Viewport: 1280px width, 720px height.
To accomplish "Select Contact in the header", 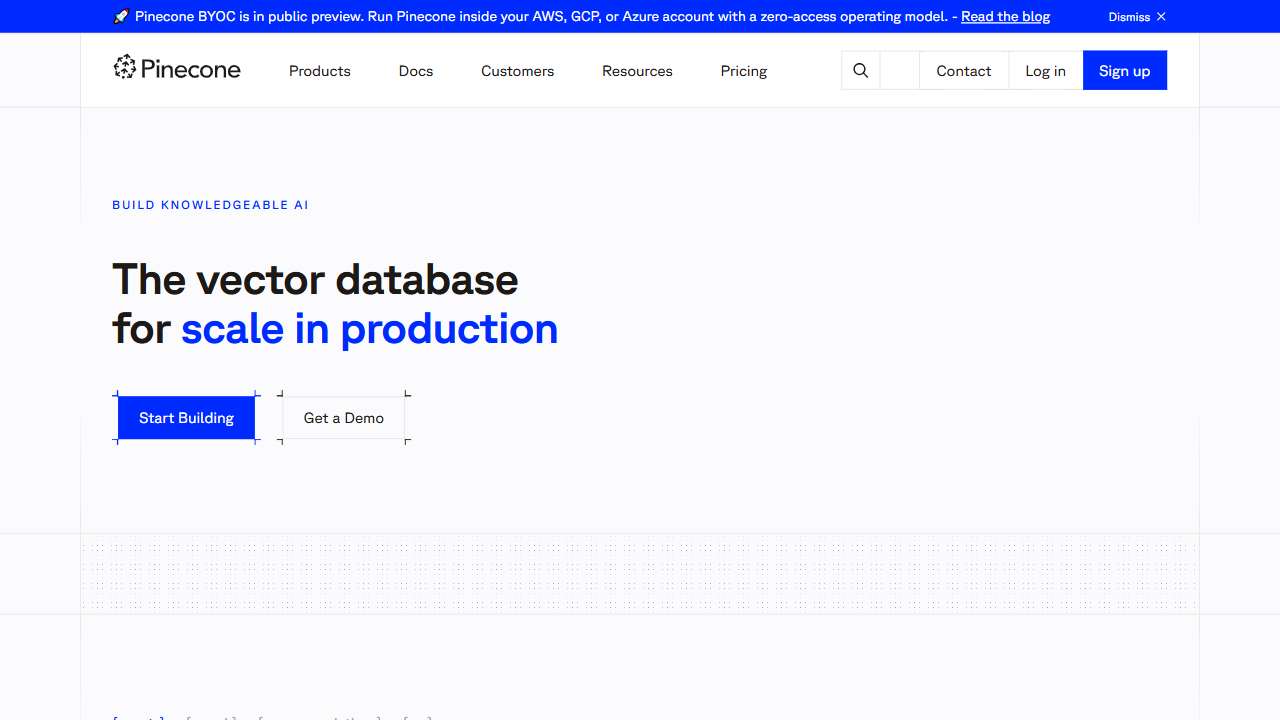I will pos(964,71).
